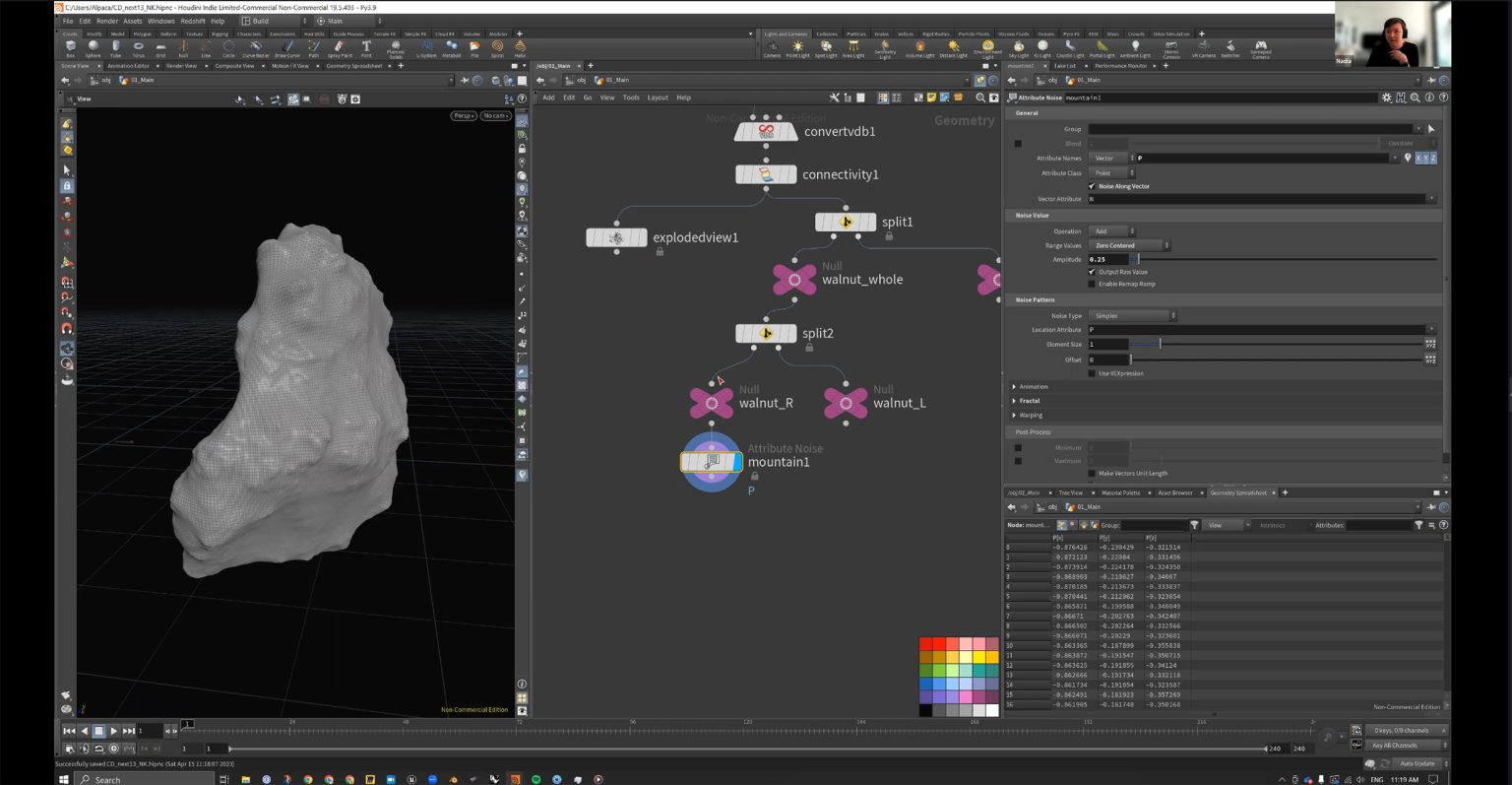Viewport: 1512px width, 785px height.
Task: Click the L-System shelf tool
Action: 425,47
